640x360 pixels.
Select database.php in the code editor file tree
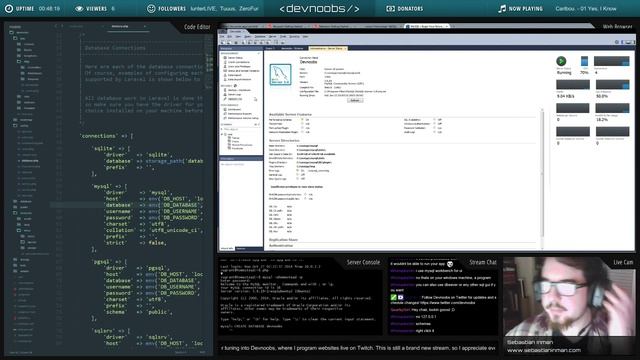29,160
